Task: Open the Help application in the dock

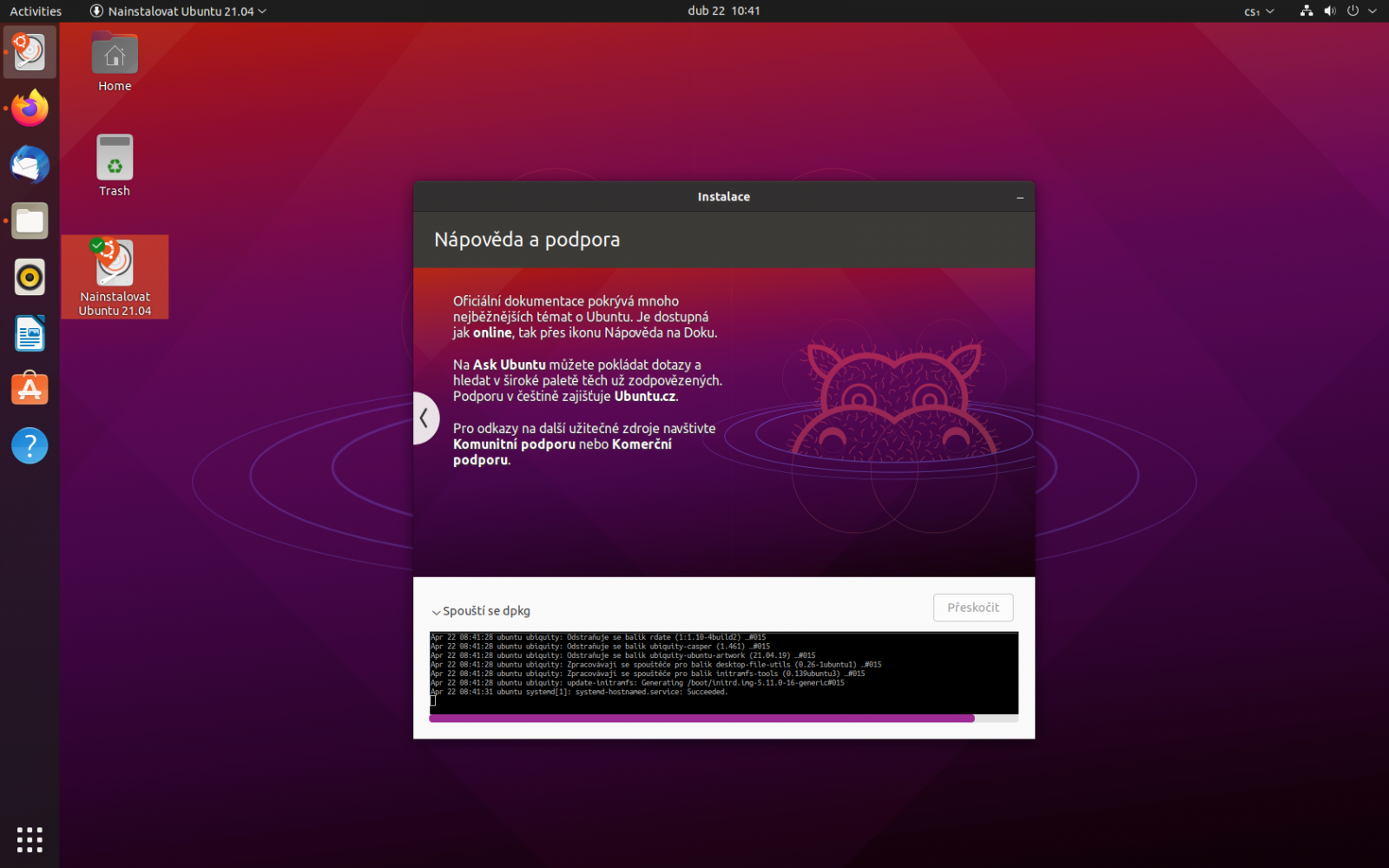Action: click(x=29, y=445)
